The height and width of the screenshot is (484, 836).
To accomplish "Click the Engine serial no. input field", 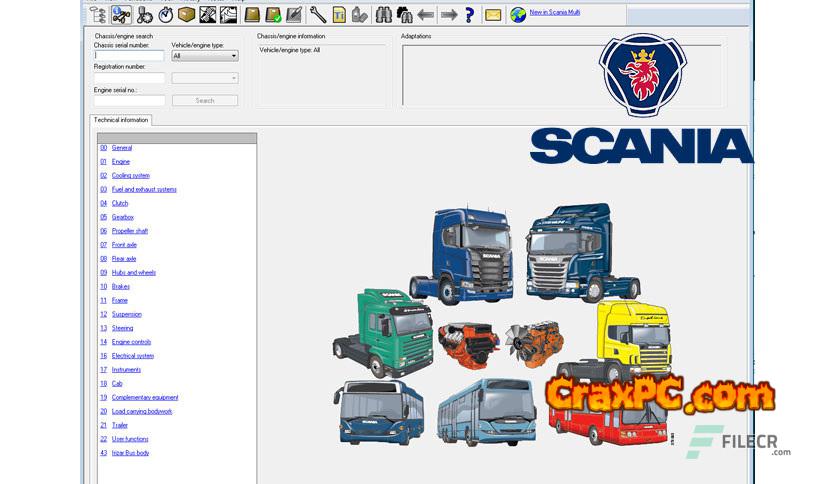I will click(129, 100).
